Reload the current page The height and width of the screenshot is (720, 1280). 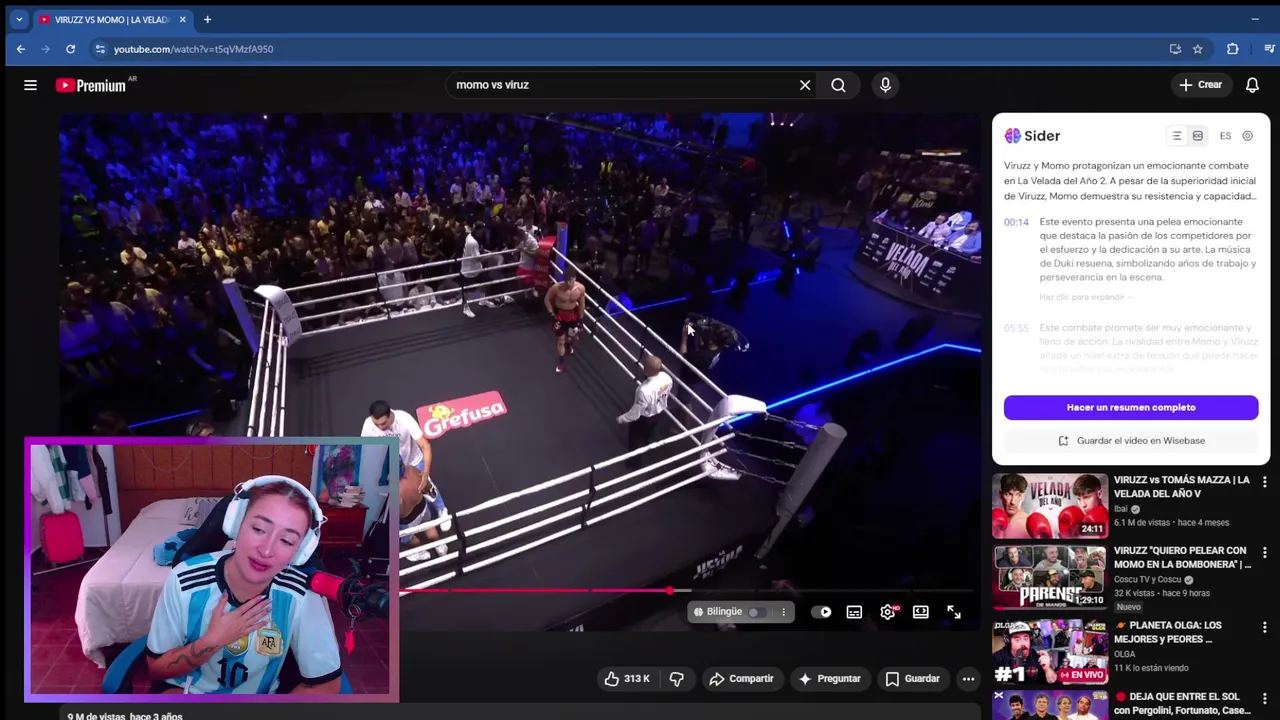click(x=70, y=49)
